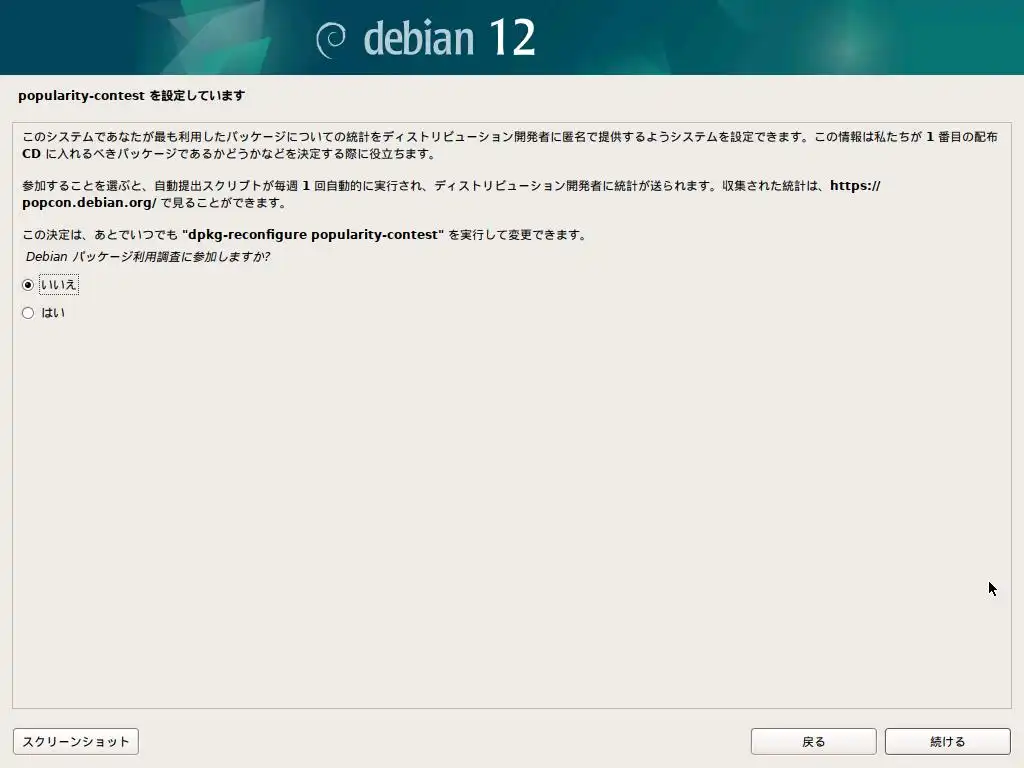
Task: Click the 続ける continue button
Action: tap(948, 741)
